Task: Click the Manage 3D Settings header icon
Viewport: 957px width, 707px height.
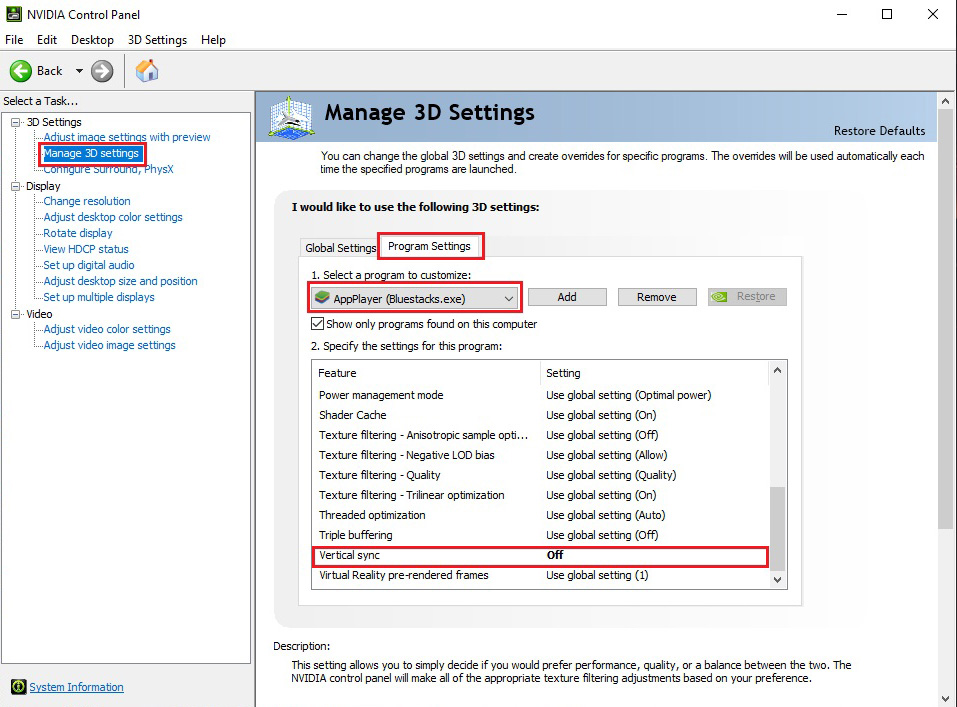Action: coord(292,117)
